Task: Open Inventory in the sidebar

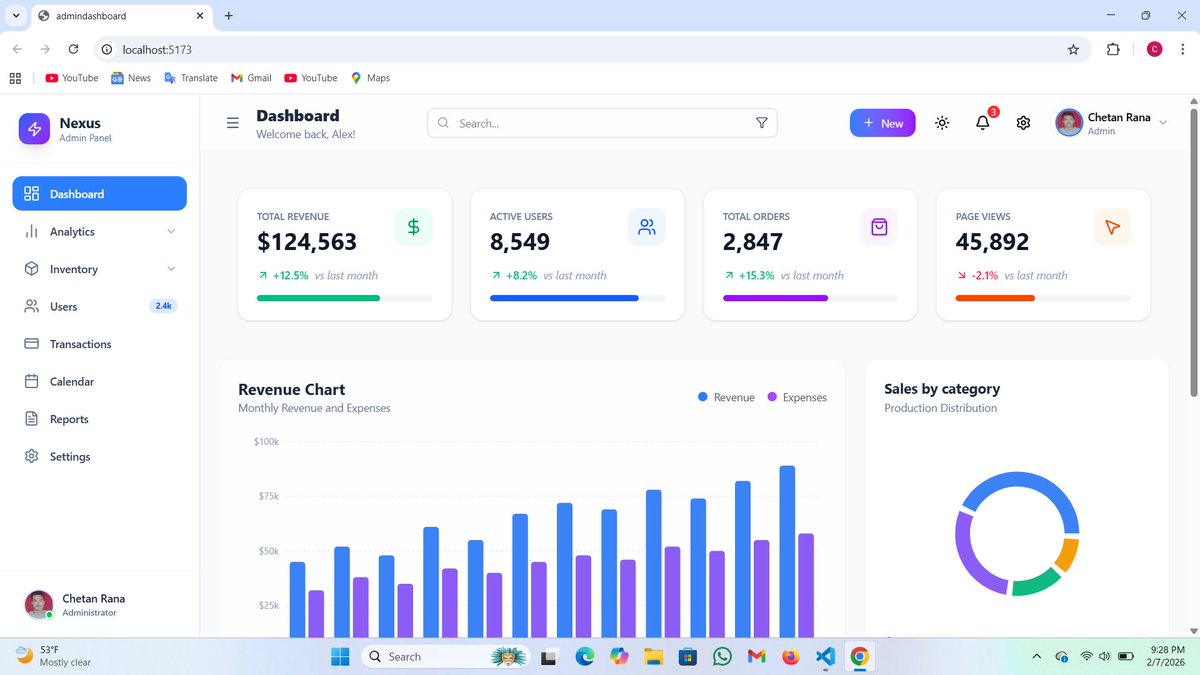Action: [x=100, y=269]
